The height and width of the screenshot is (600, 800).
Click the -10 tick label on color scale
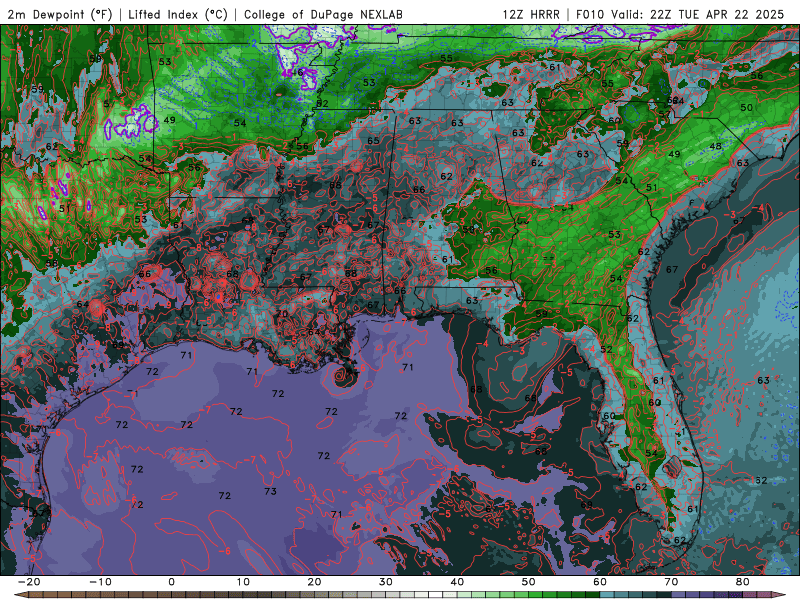coord(100,582)
